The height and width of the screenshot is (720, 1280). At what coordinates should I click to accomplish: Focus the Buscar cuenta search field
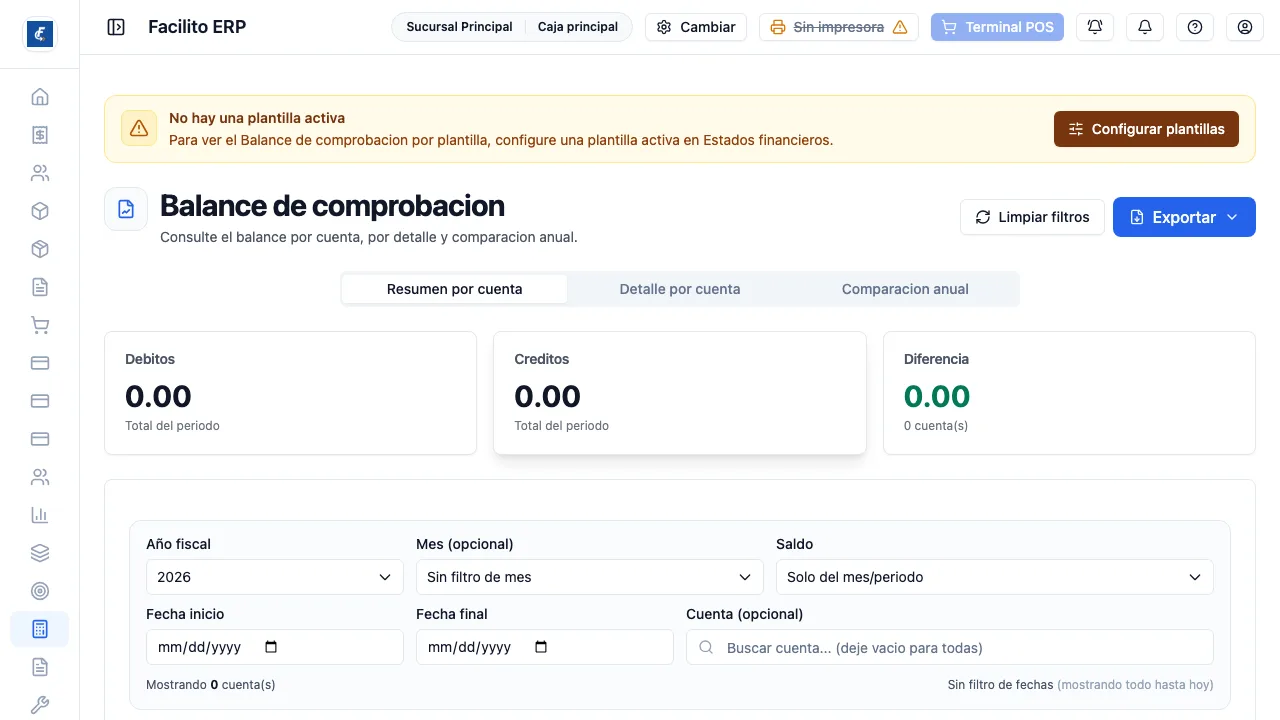tap(950, 647)
